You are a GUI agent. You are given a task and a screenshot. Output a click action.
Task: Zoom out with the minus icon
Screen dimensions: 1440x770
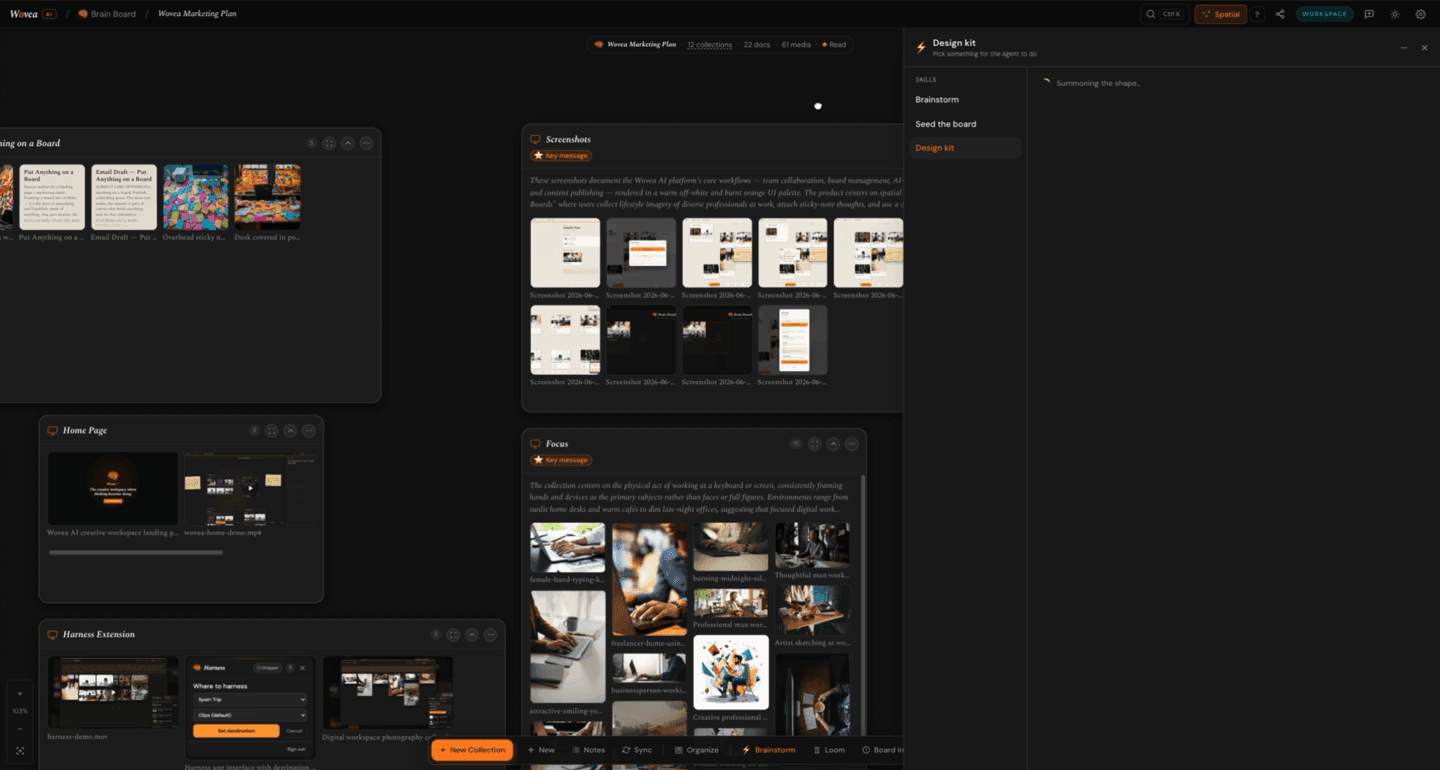20,729
